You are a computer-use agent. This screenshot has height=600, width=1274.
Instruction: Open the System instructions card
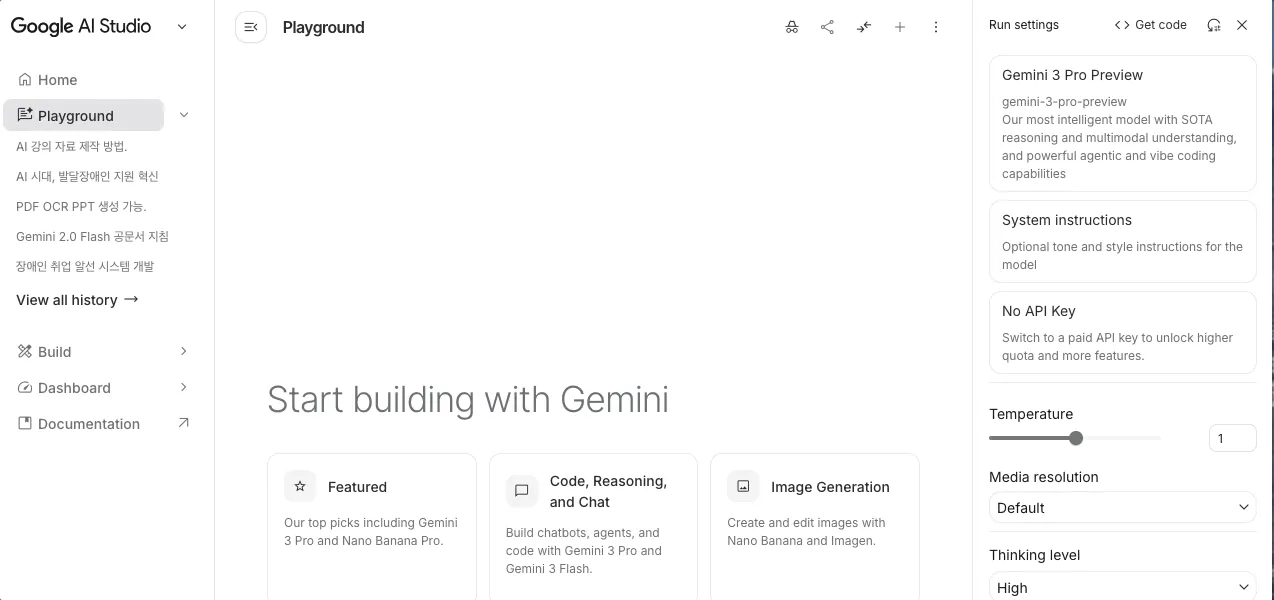(x=1122, y=241)
